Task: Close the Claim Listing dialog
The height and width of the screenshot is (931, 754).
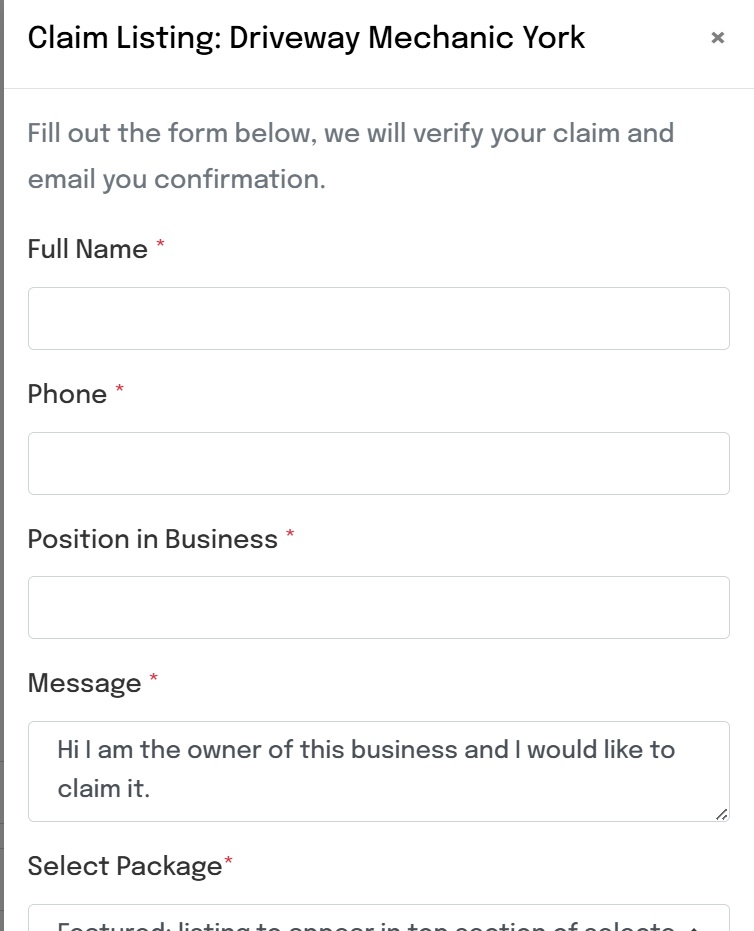Action: click(x=717, y=38)
